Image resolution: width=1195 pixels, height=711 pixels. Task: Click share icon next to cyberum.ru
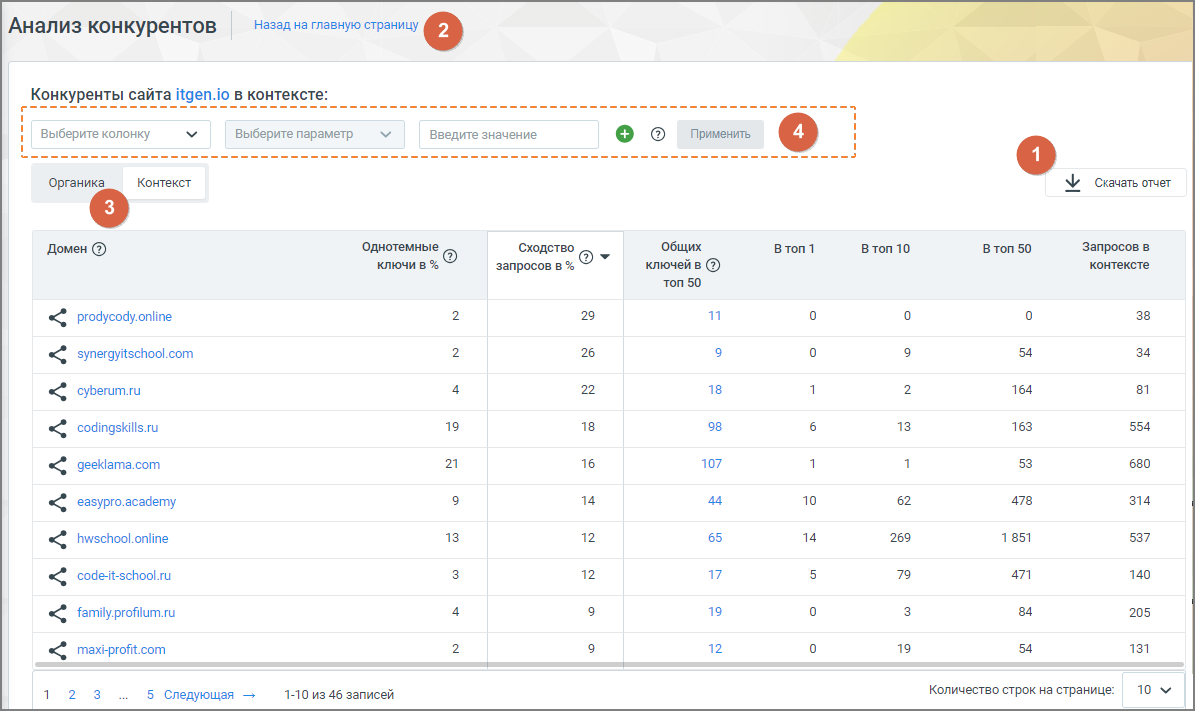click(x=58, y=391)
